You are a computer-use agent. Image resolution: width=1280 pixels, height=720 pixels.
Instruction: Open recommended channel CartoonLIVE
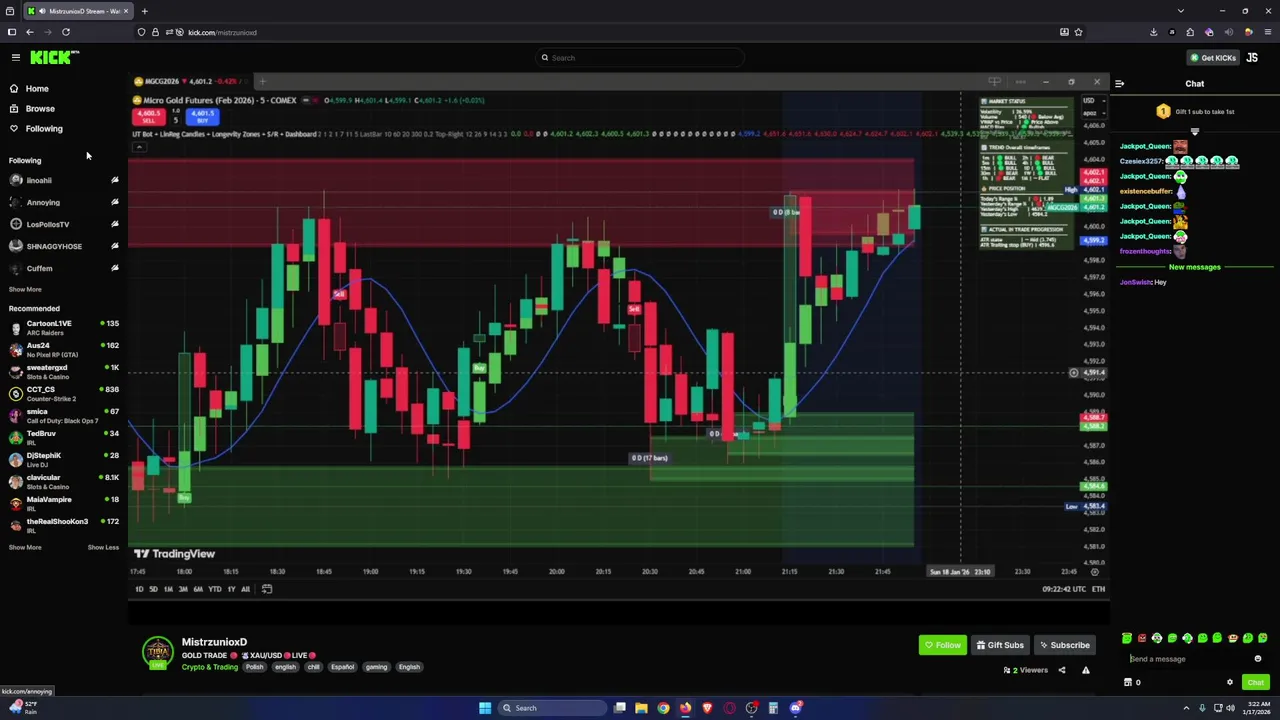coord(64,327)
